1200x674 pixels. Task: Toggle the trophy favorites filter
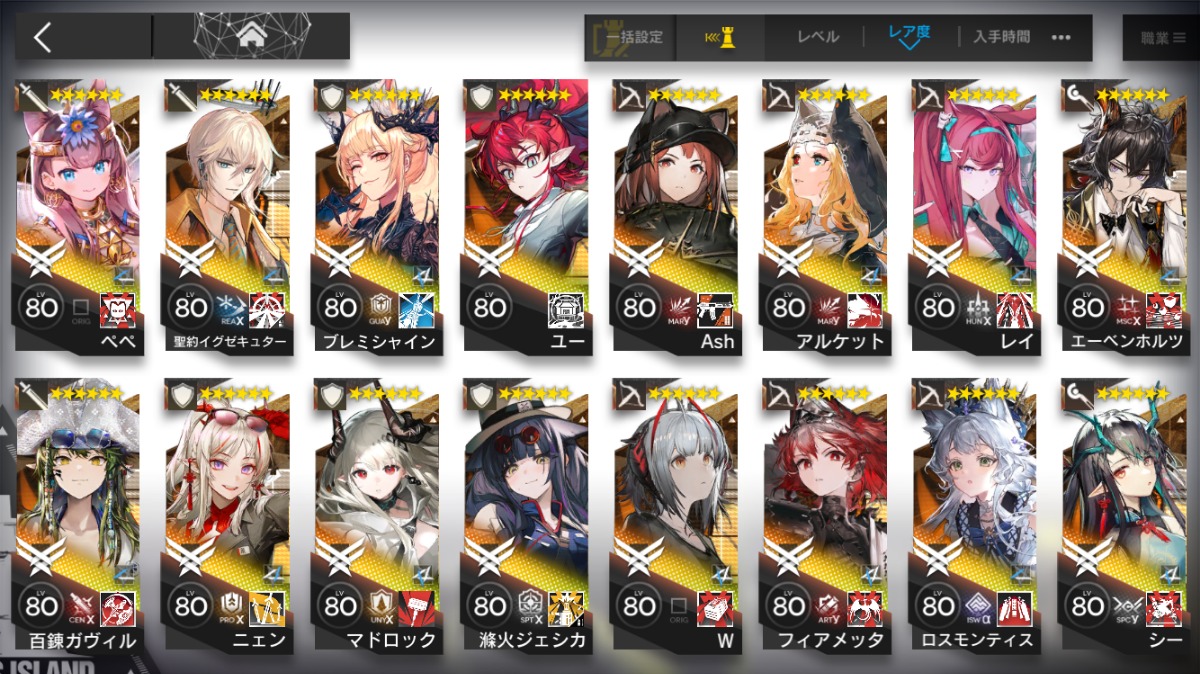721,37
